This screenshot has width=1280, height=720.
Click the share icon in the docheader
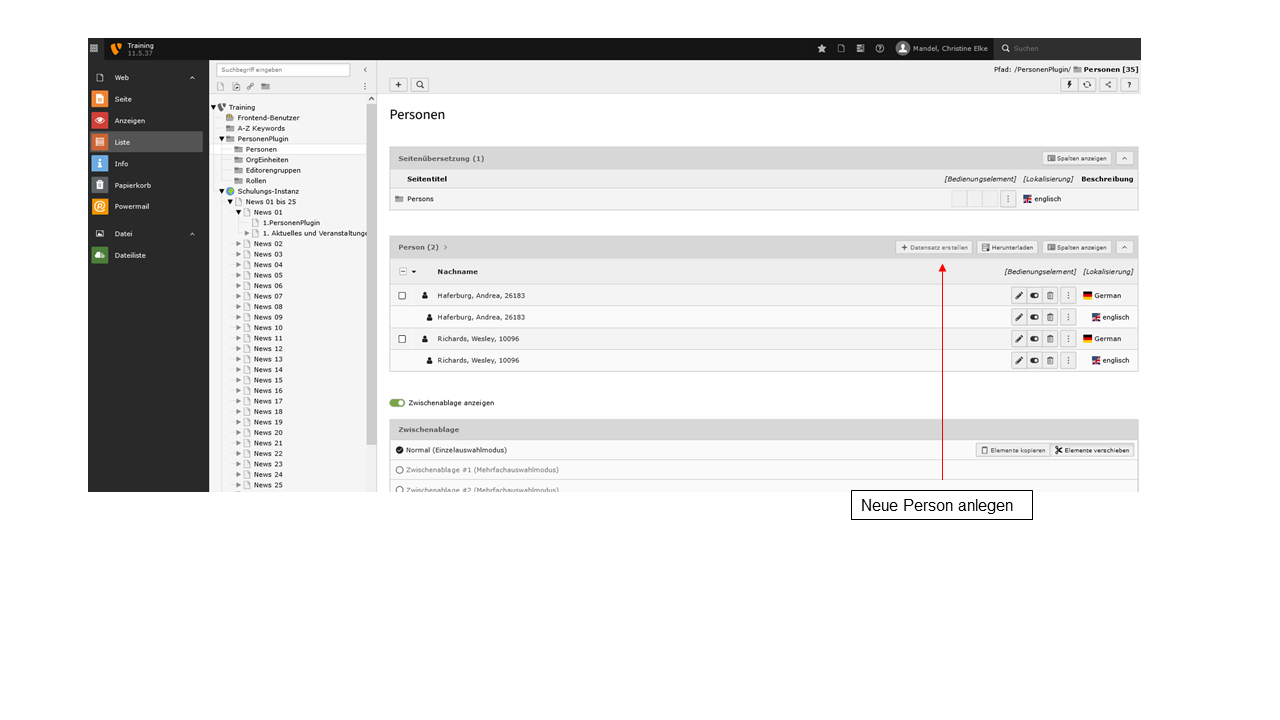pyautogui.click(x=1108, y=85)
